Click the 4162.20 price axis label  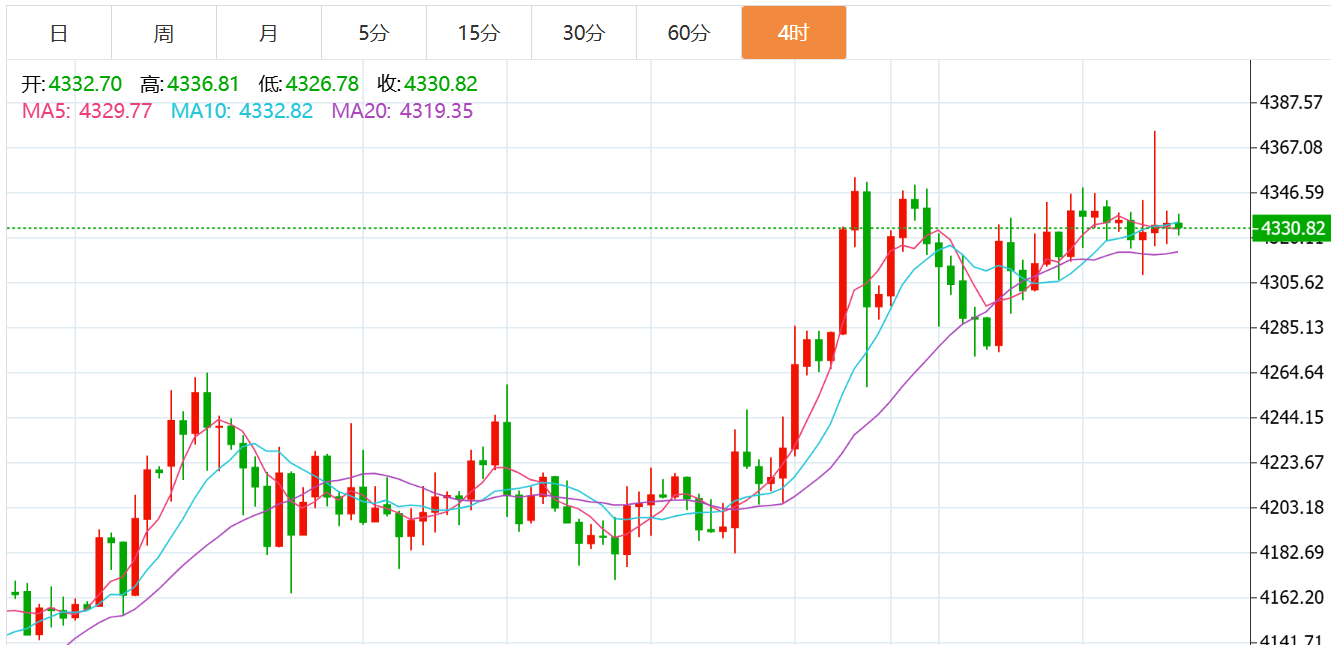tap(1291, 598)
